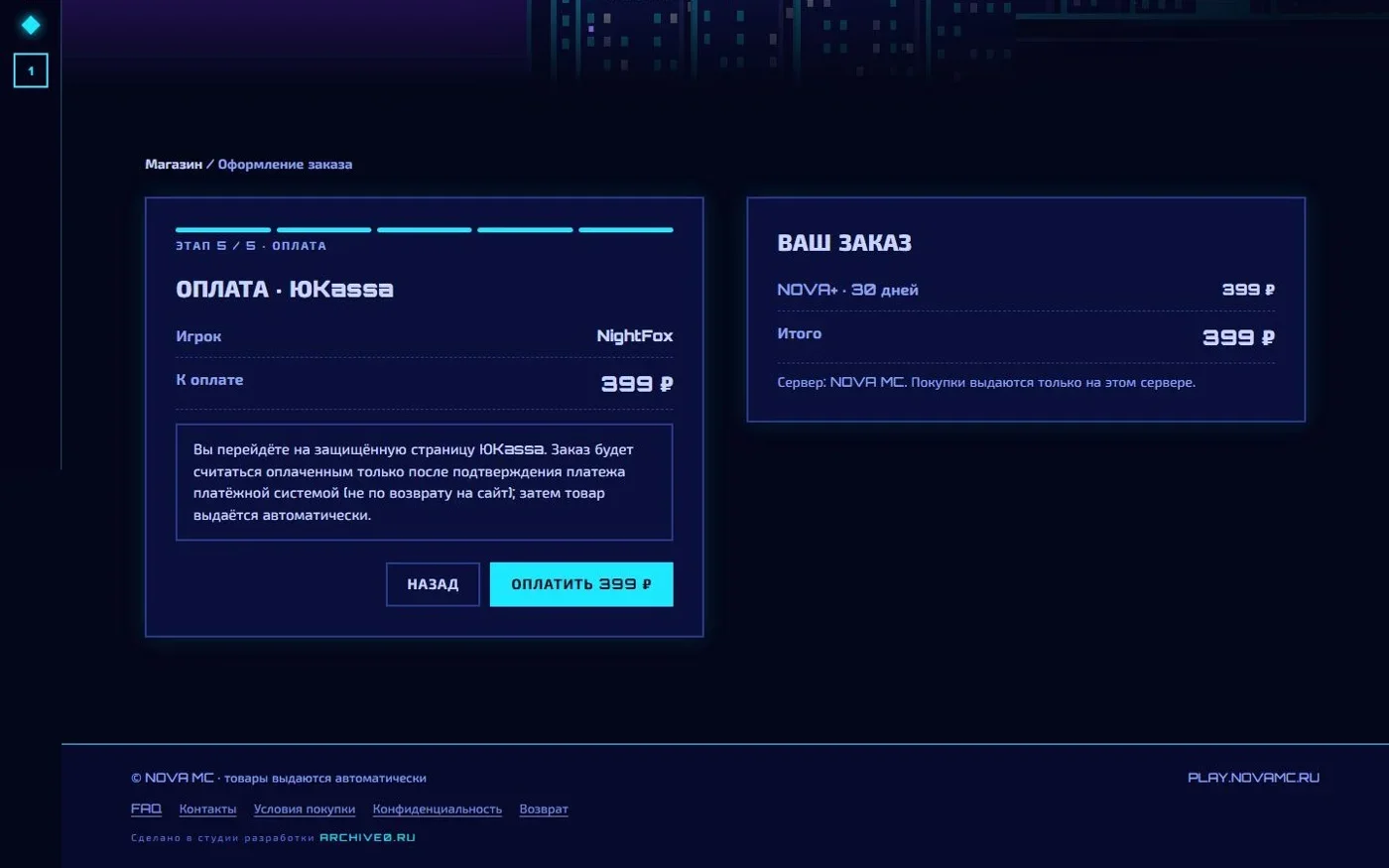
Task: Open the Возврат footer link
Action: (x=544, y=809)
